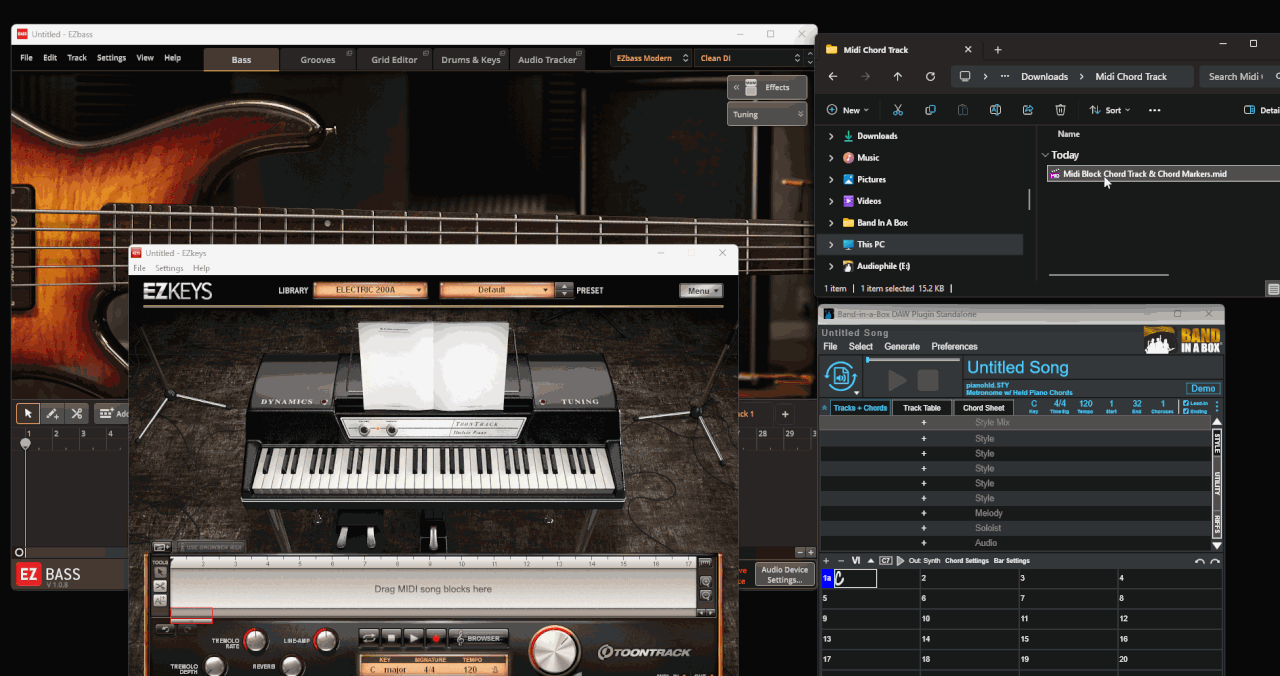Pick the EZkeys scissors cut tool
Viewport: 1280px width, 676px height.
(160, 586)
